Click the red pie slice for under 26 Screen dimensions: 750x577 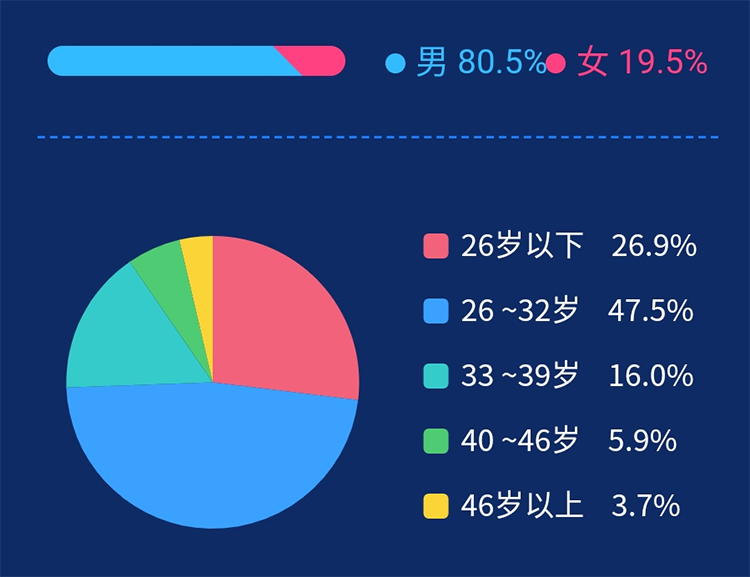280,320
